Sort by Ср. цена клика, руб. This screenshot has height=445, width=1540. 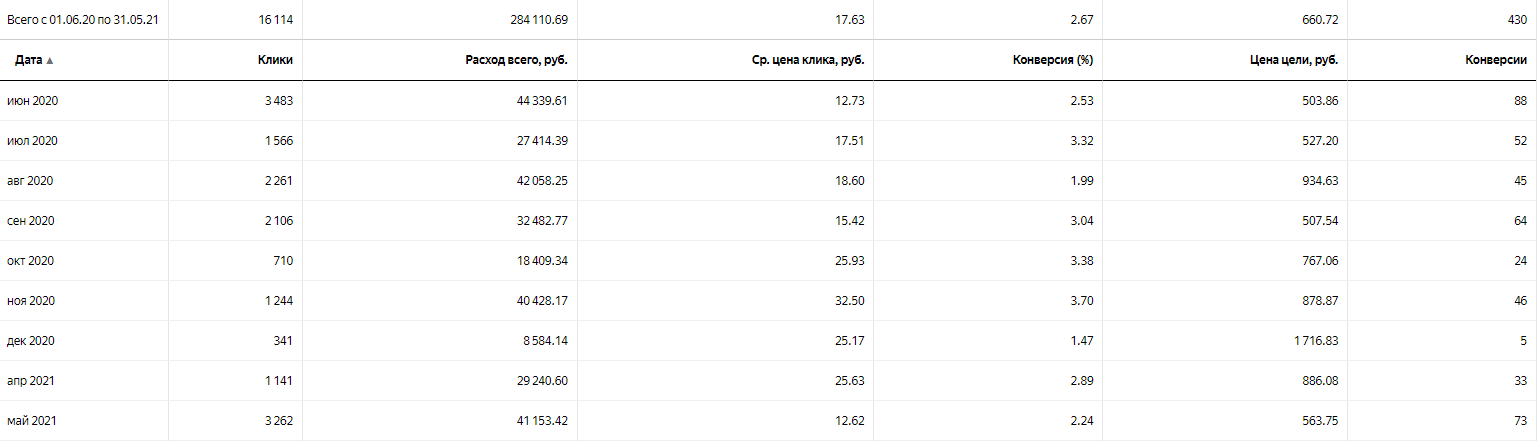pos(808,60)
